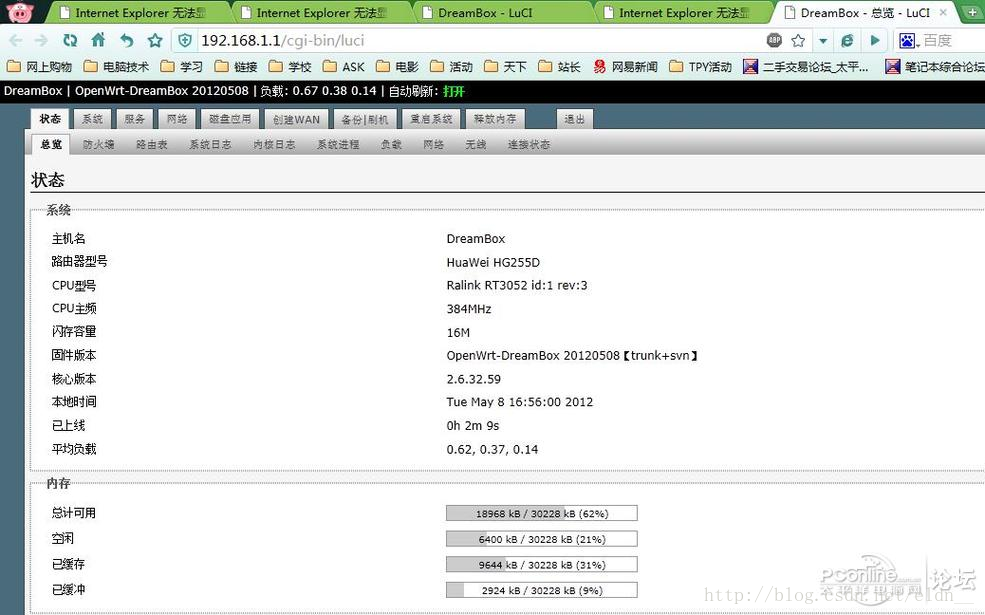The image size is (985, 615).
Task: Open the 系统日志 sub-tab
Action: click(210, 144)
